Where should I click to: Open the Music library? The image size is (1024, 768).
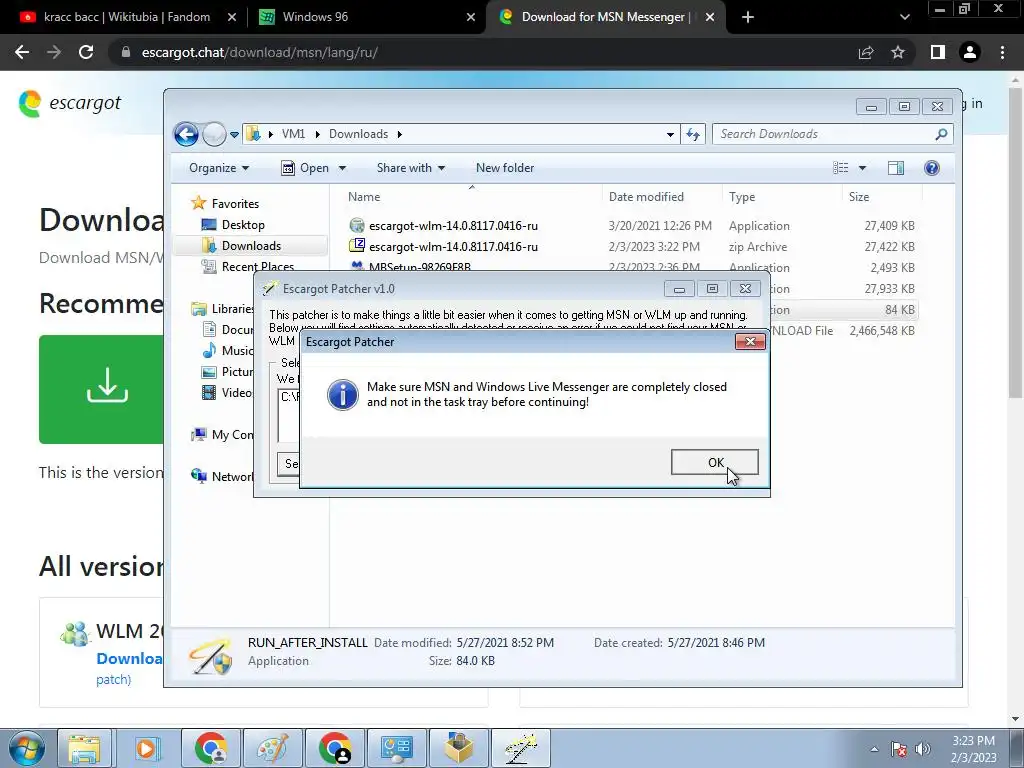coord(227,351)
